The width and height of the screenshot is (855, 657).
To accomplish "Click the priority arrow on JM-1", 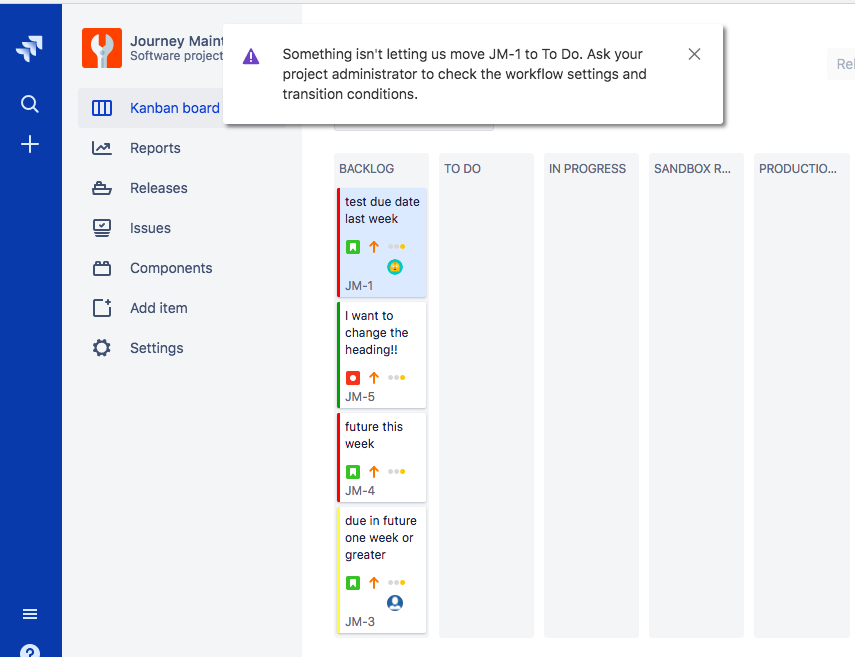I will coord(374,246).
